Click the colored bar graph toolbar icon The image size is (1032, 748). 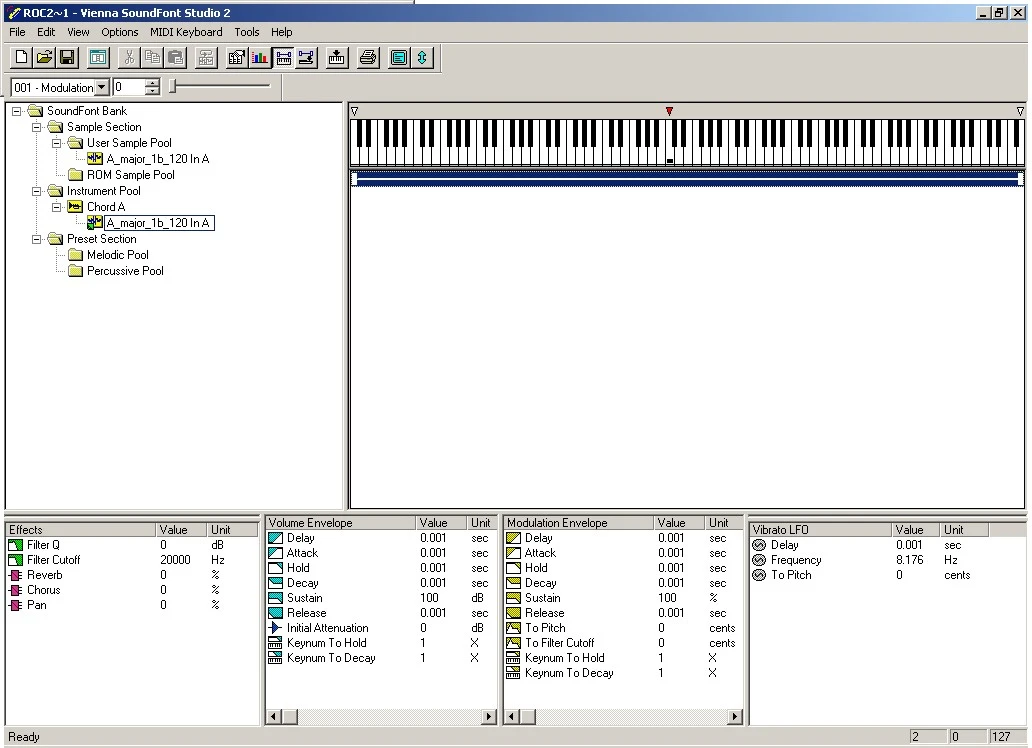click(260, 58)
